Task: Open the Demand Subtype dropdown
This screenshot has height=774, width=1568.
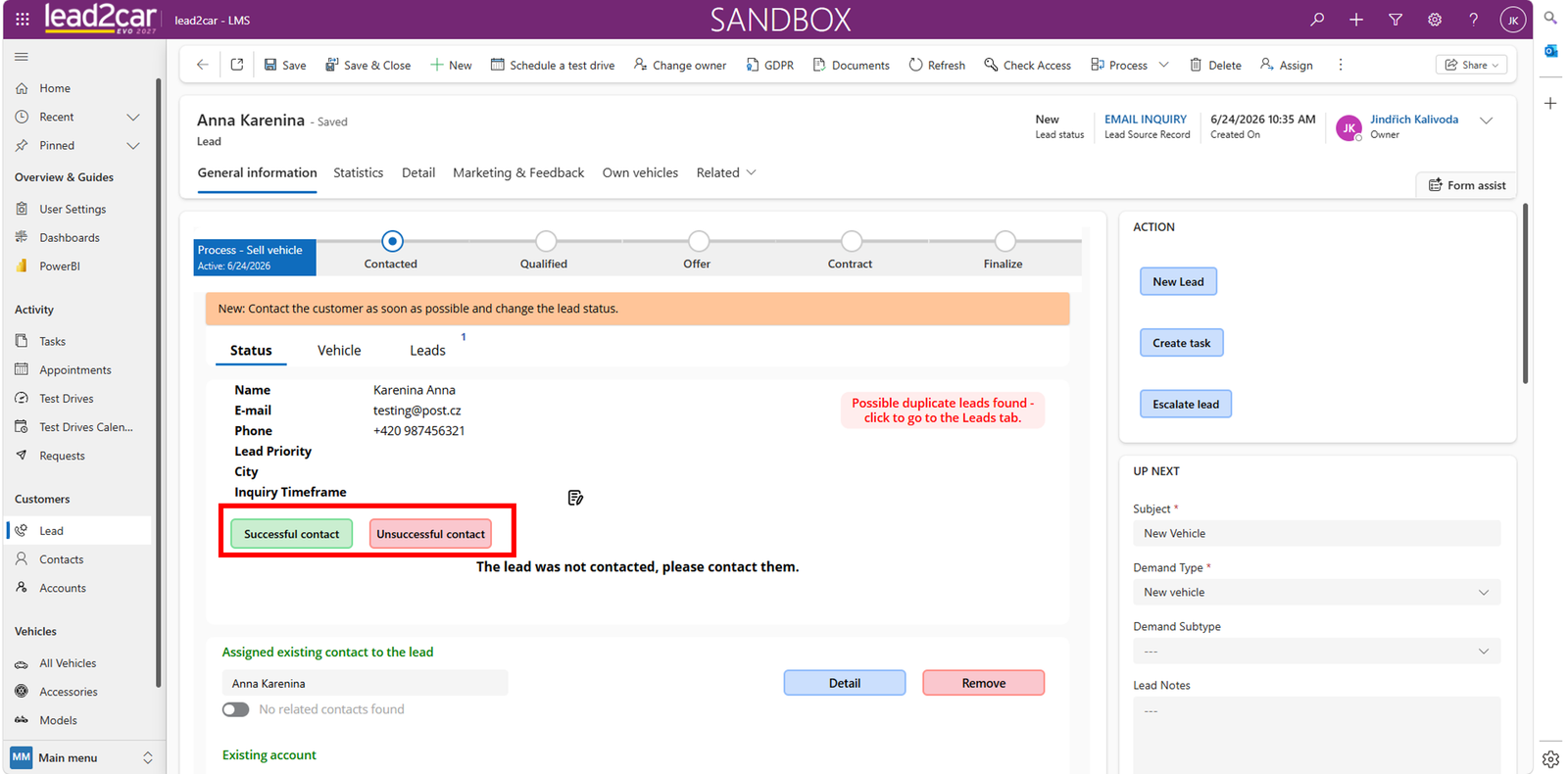Action: click(x=1316, y=652)
